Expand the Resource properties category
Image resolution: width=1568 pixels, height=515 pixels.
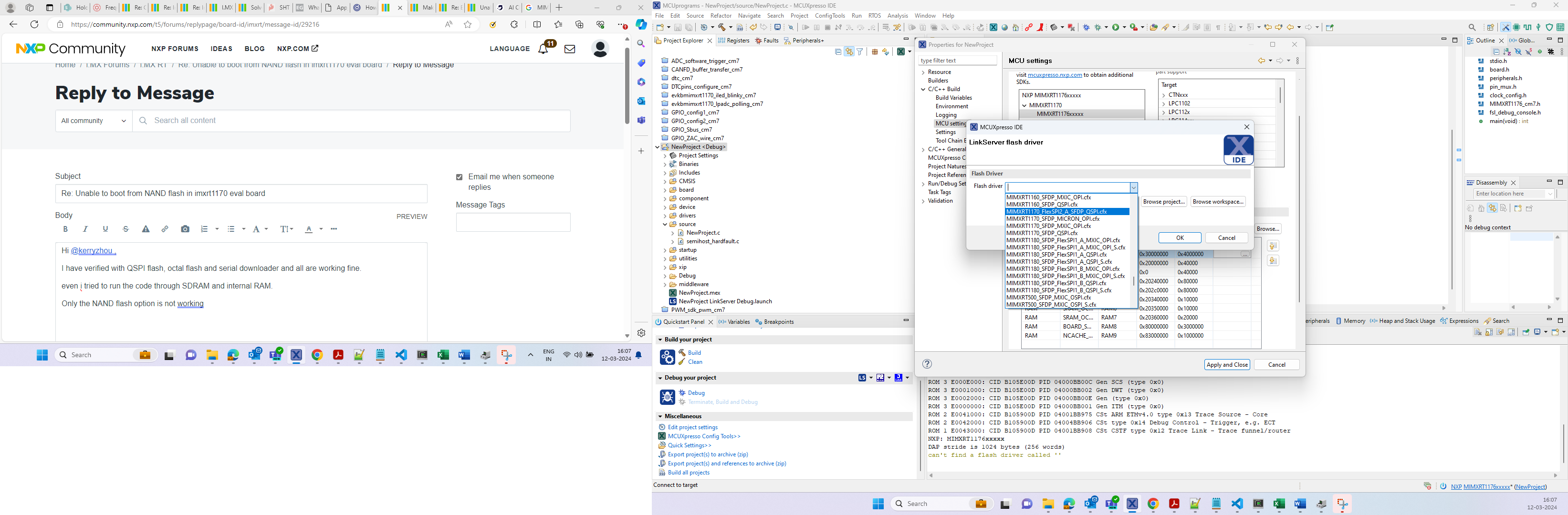click(x=923, y=72)
